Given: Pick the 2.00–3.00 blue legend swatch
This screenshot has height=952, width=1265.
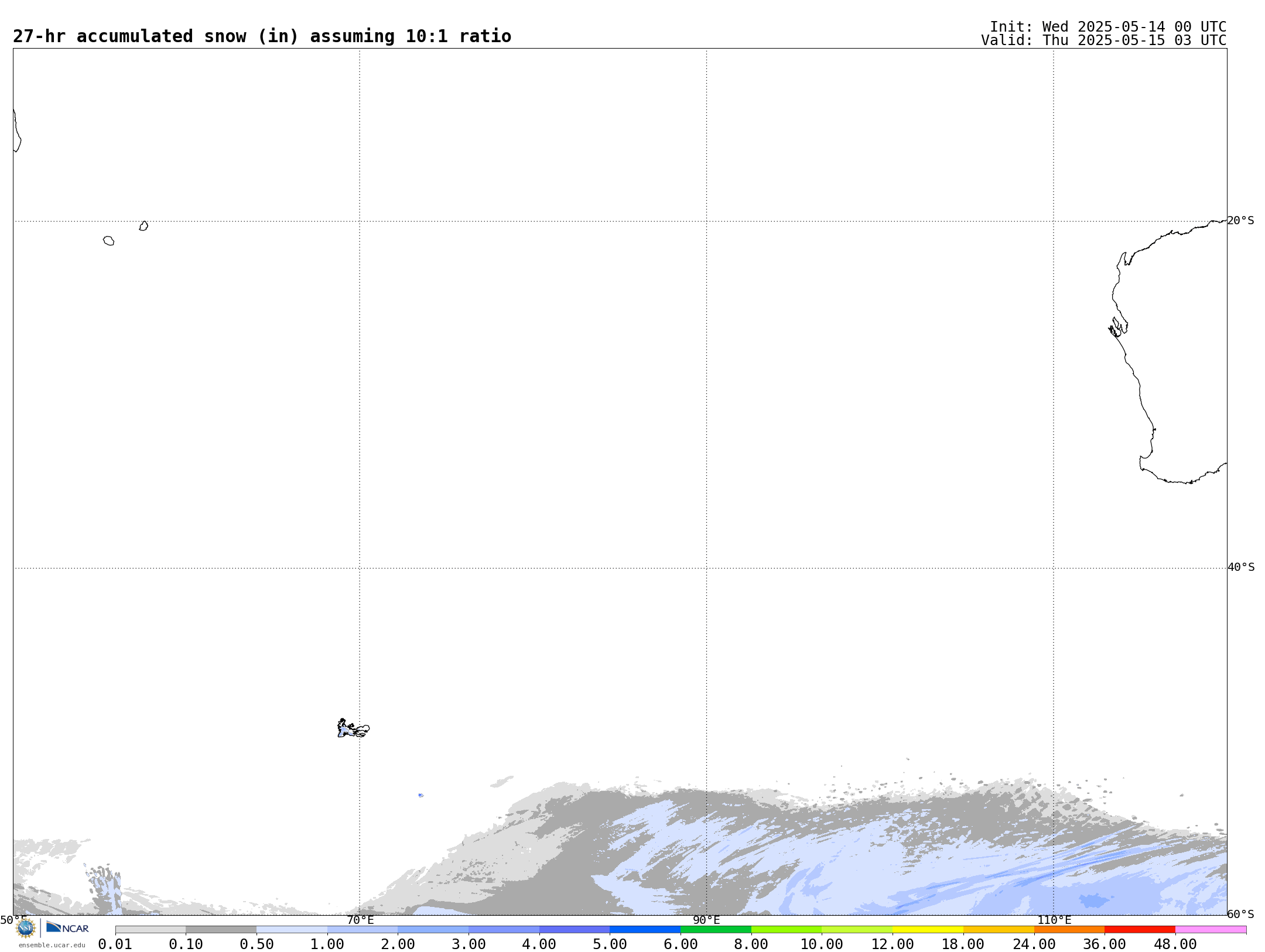Looking at the screenshot, I should [433, 930].
